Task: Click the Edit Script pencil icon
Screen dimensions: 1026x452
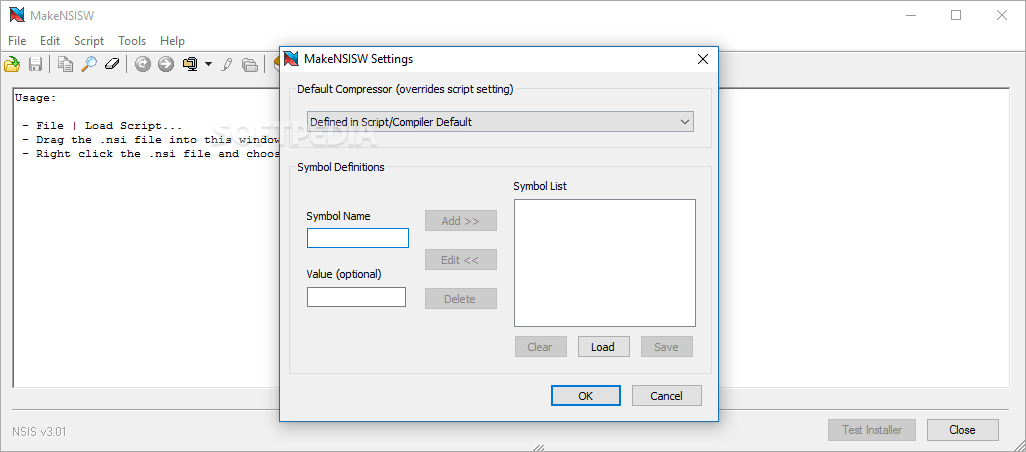Action: tap(226, 64)
